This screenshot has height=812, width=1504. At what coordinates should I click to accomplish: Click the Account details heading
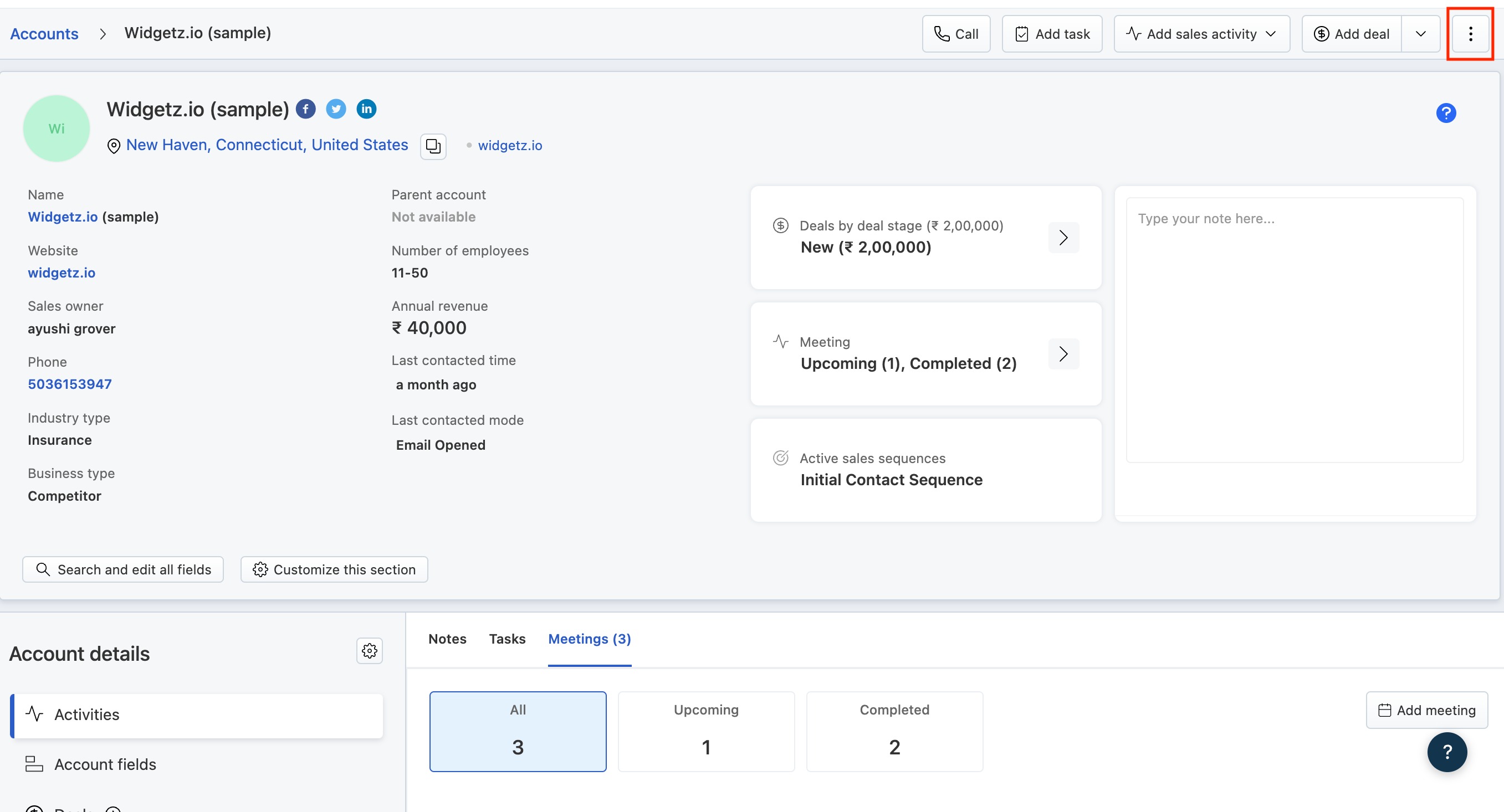click(x=80, y=654)
